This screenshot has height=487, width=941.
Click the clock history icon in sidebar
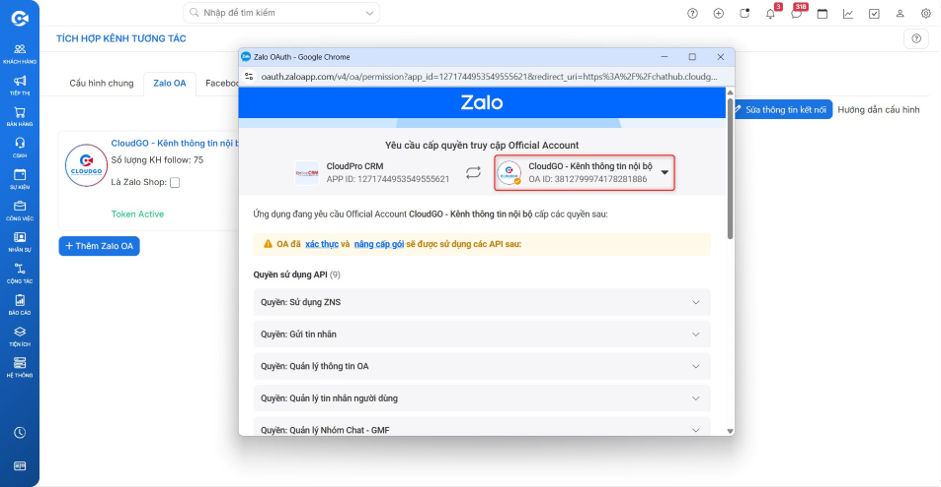pos(20,432)
